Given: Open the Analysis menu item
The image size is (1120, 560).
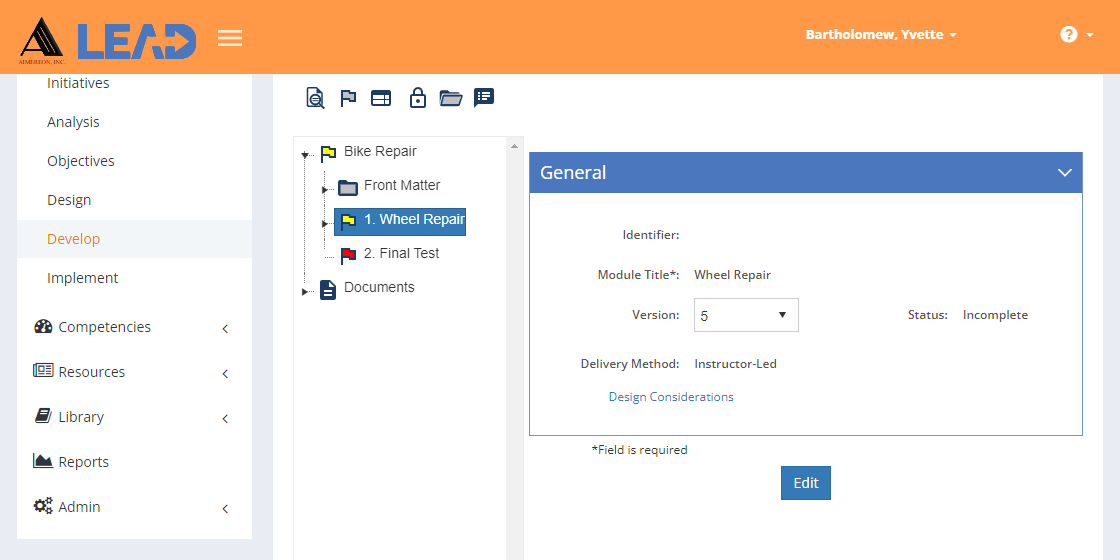Looking at the screenshot, I should coord(73,122).
